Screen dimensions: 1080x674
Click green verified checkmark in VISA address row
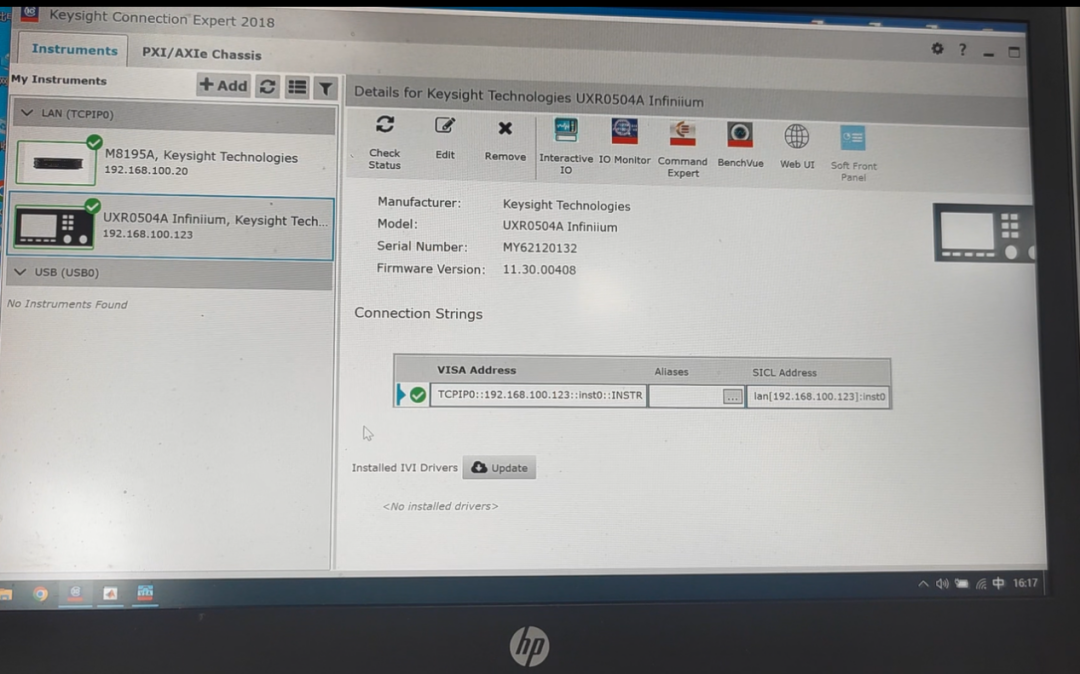[x=417, y=394]
